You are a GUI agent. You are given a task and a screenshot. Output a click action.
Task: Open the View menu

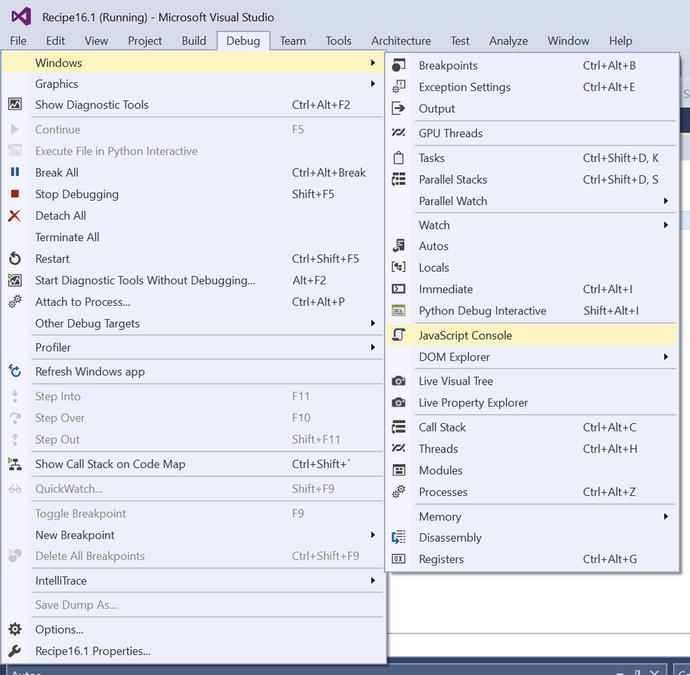tap(96, 41)
